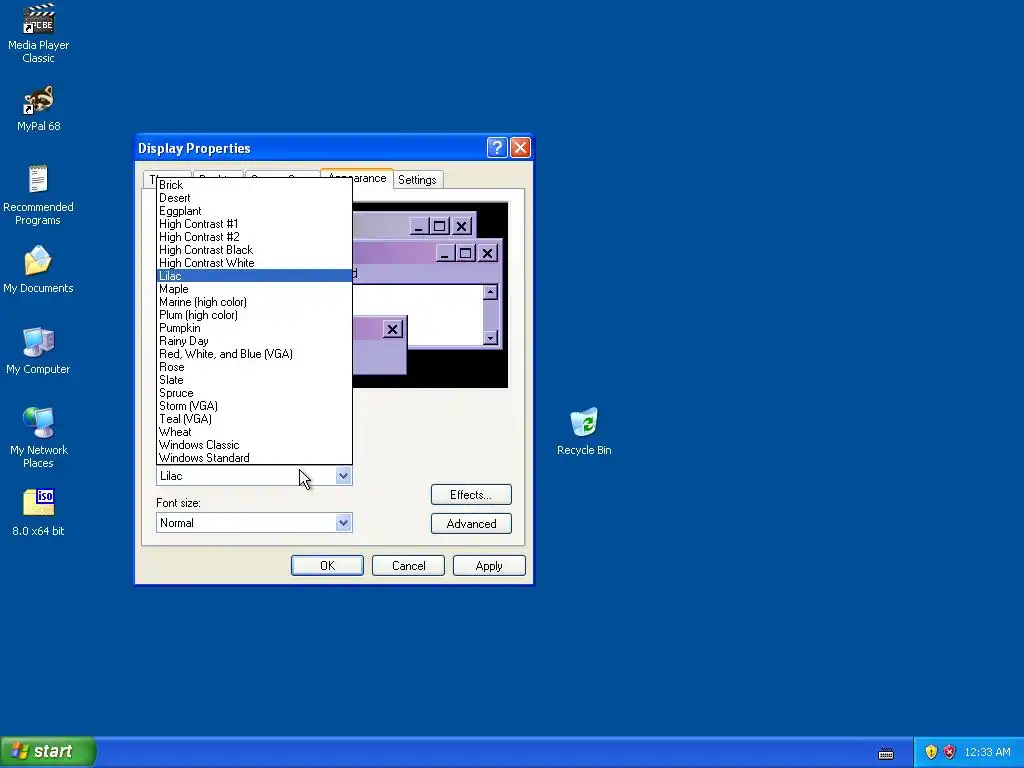Select Red, White, and Blue (VGA)
The height and width of the screenshot is (768, 1024).
(255, 354)
